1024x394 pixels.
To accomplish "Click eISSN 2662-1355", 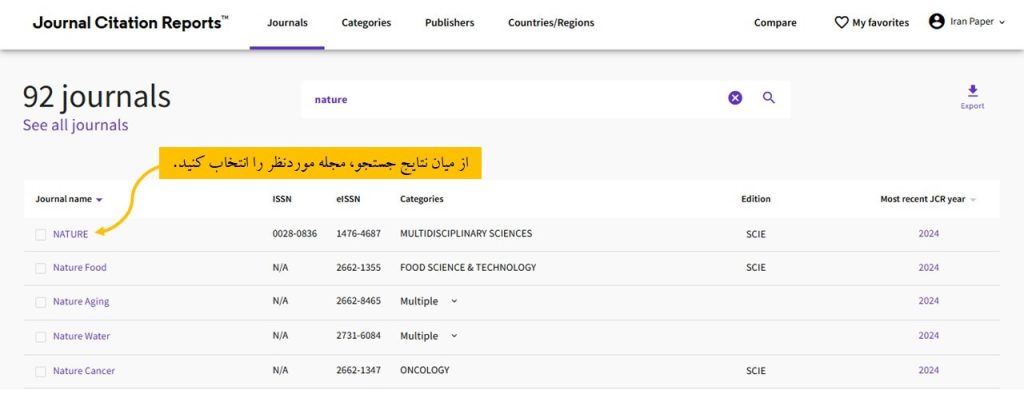I will [x=359, y=267].
